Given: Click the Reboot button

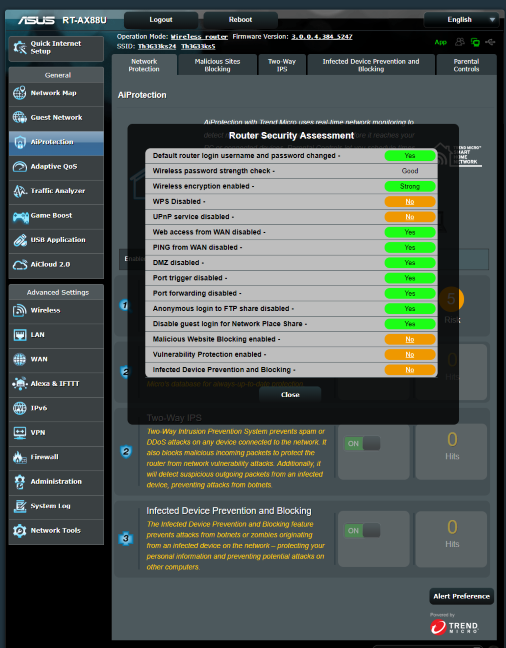Looking at the screenshot, I should [x=240, y=19].
